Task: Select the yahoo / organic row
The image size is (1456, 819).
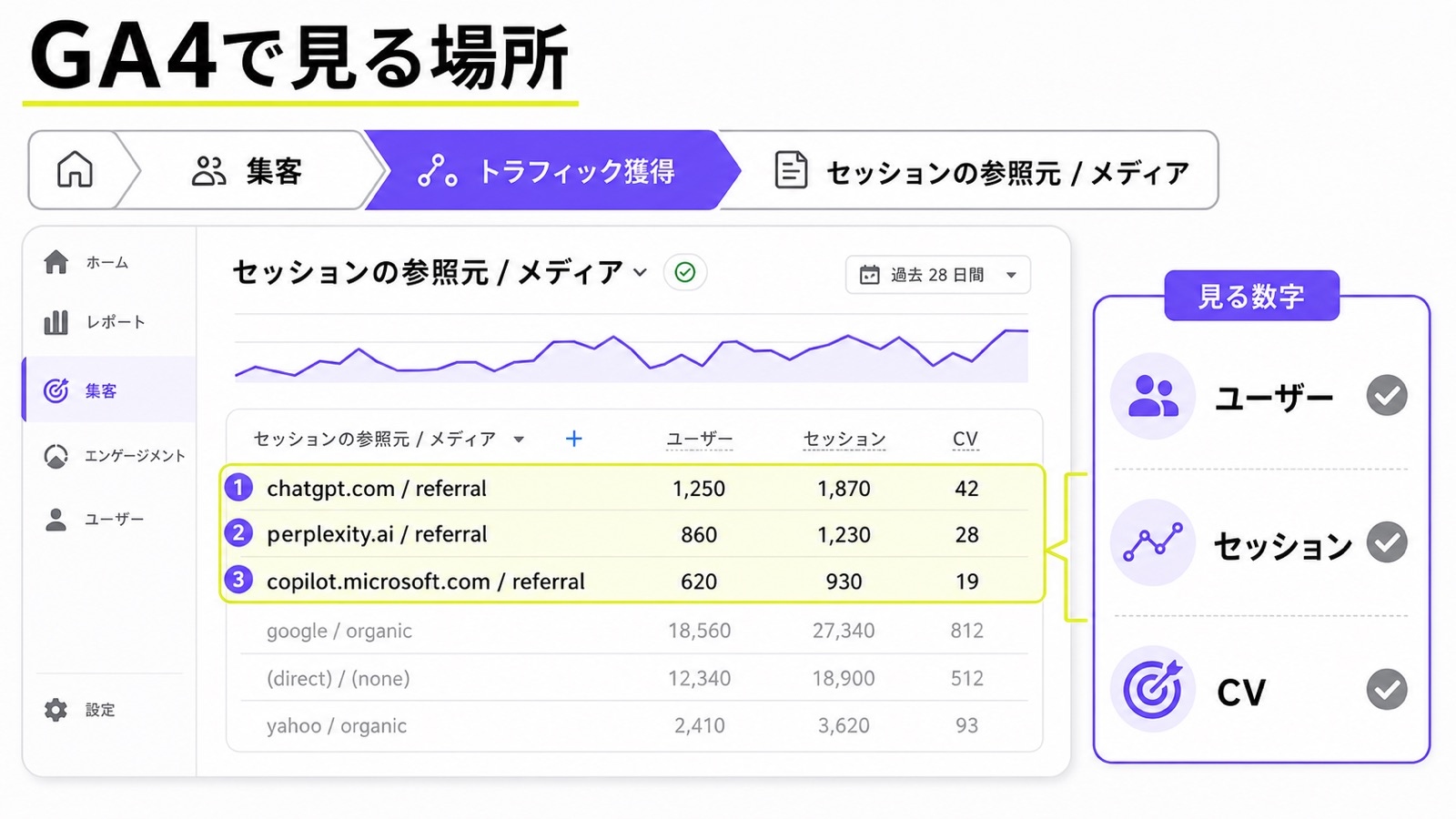Action: pyautogui.click(x=634, y=725)
